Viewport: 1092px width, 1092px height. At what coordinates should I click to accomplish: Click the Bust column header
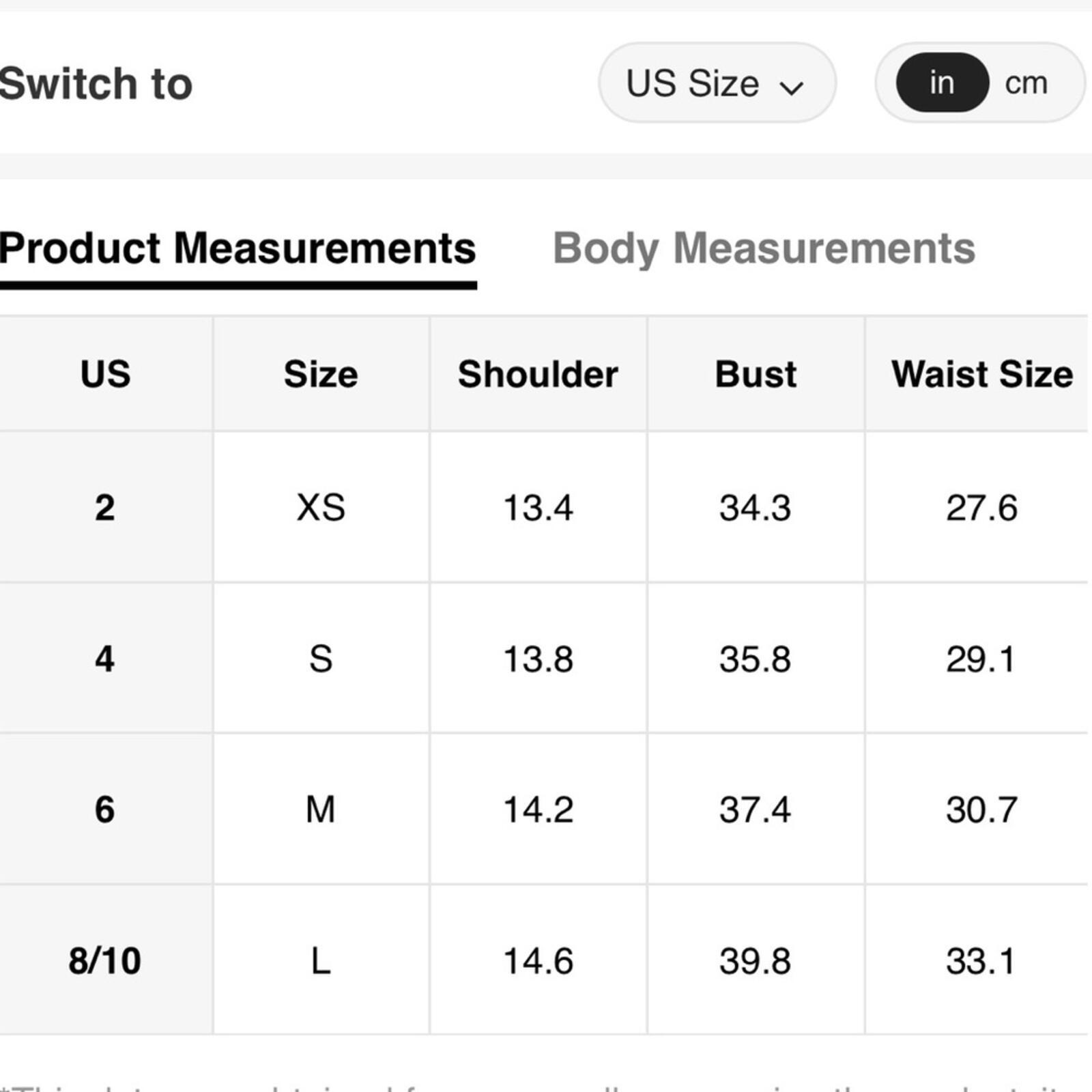[x=756, y=374]
